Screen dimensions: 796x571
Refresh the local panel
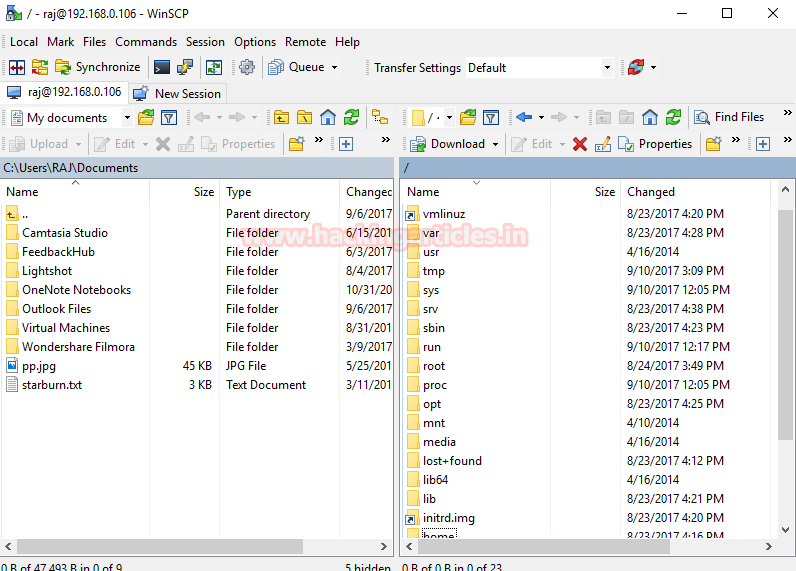[x=351, y=117]
